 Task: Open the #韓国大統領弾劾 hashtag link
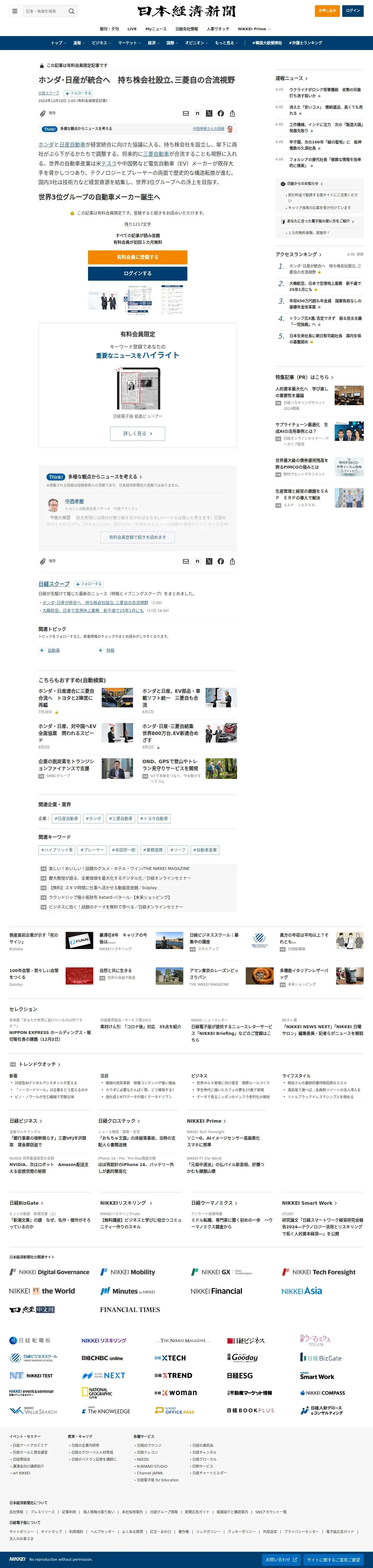coord(267,43)
